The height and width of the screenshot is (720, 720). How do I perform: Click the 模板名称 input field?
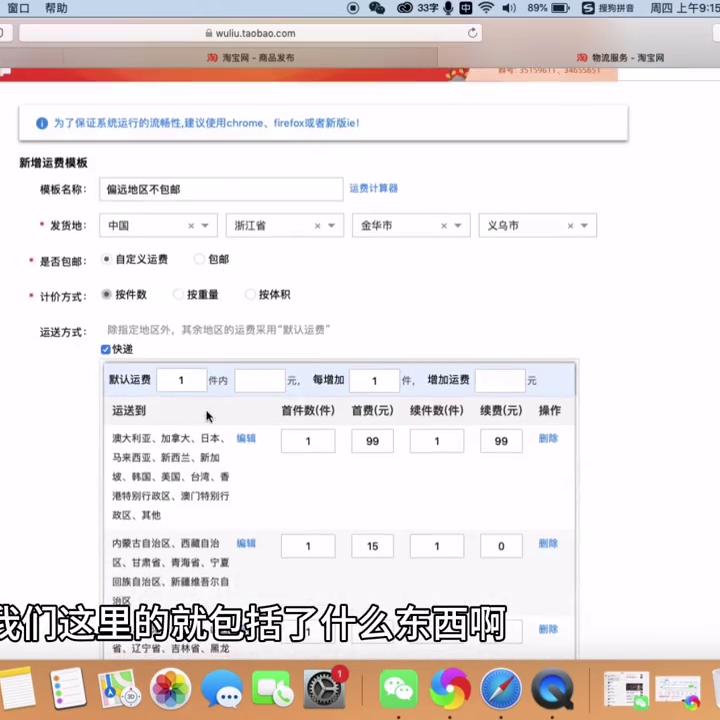pos(221,189)
